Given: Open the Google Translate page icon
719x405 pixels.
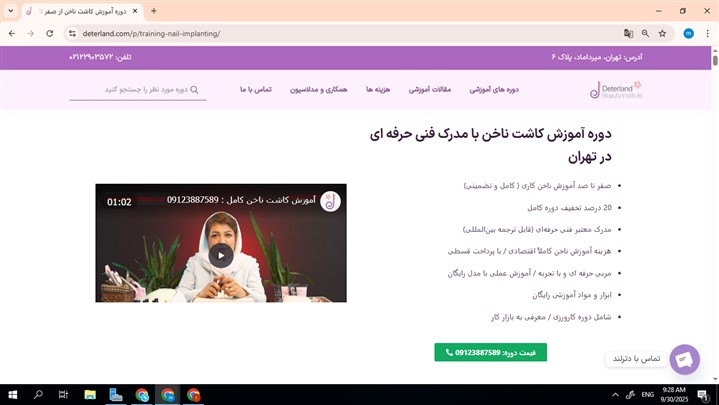Looking at the screenshot, I should [x=628, y=33].
